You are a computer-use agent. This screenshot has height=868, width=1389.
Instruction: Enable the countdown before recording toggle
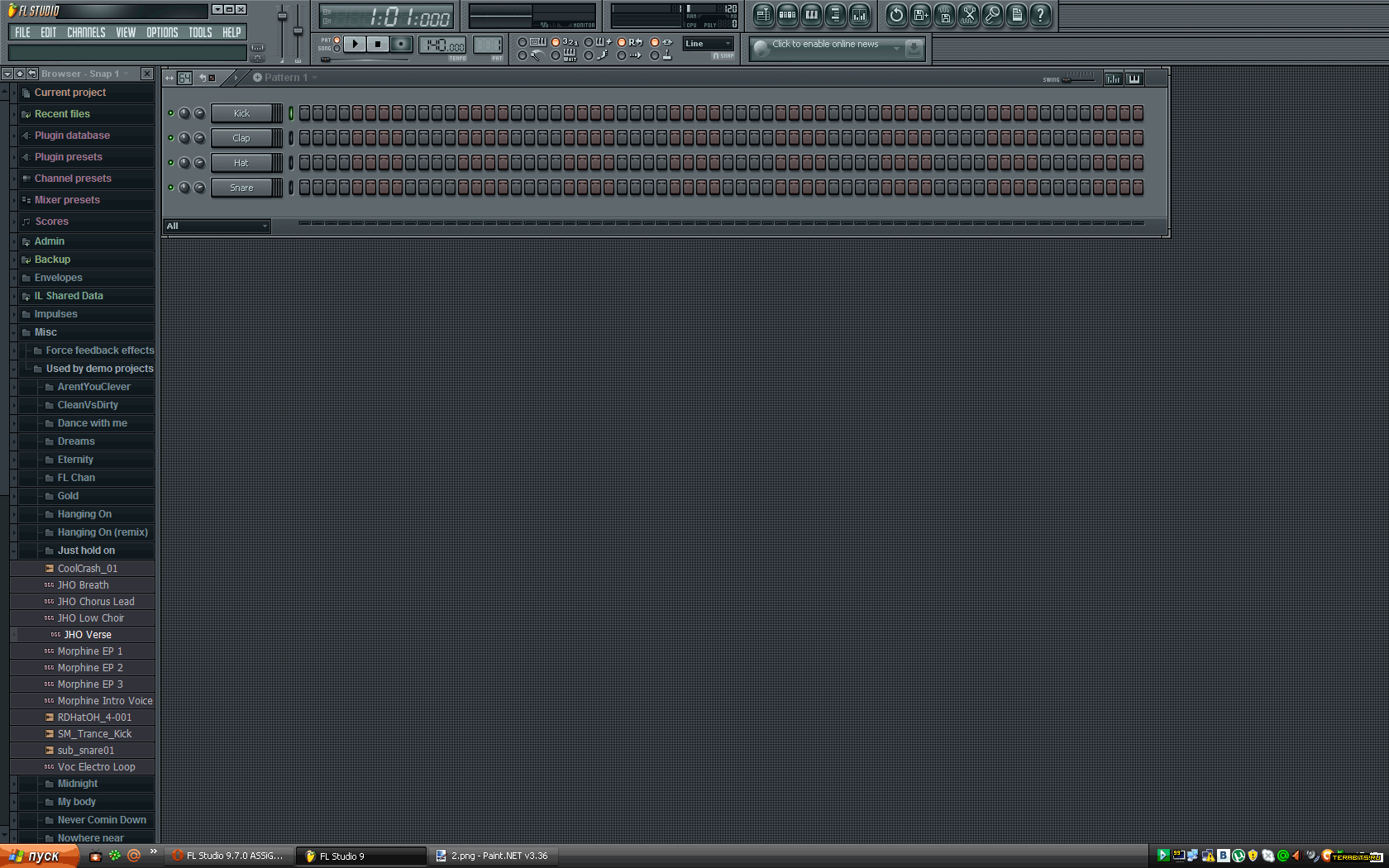(556, 42)
